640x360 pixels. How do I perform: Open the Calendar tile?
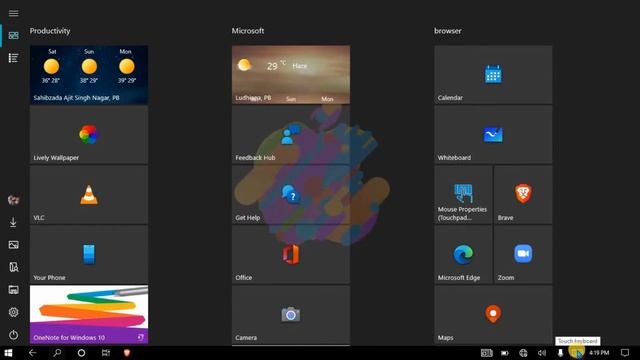(493, 74)
